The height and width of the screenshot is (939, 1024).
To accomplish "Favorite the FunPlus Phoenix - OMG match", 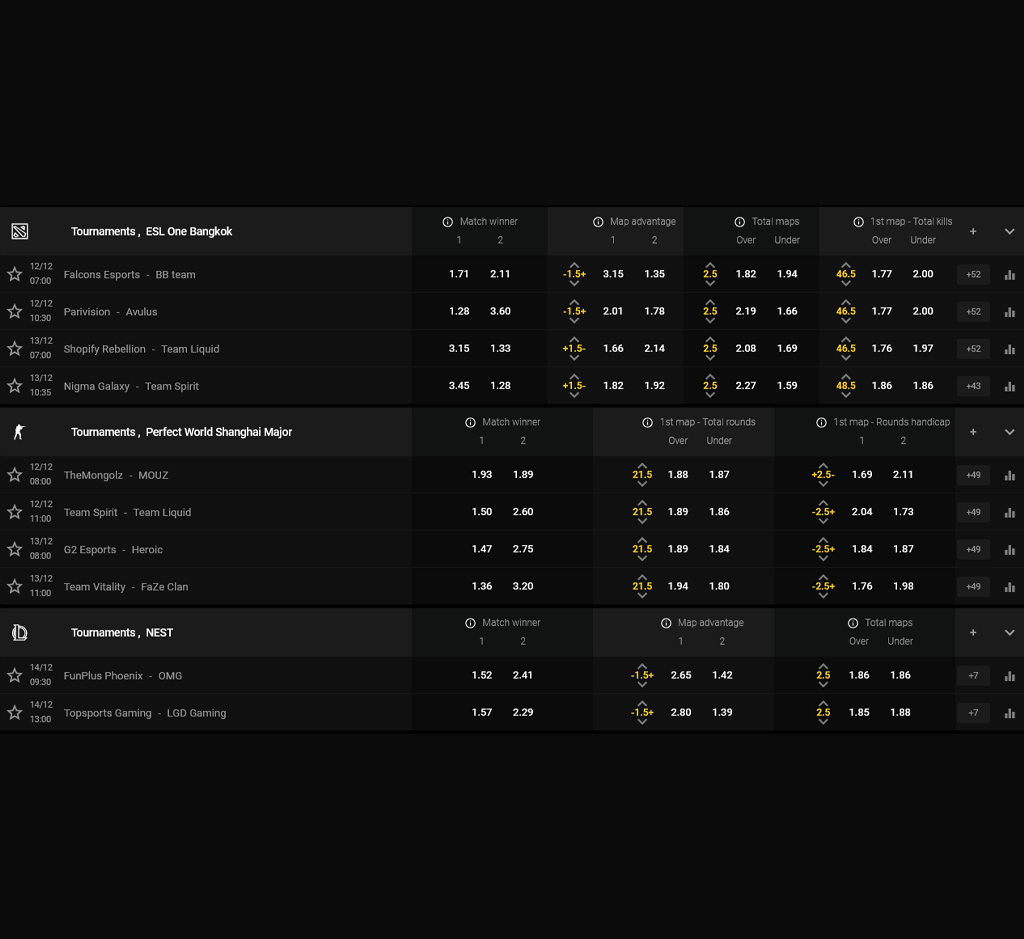I will coord(14,675).
